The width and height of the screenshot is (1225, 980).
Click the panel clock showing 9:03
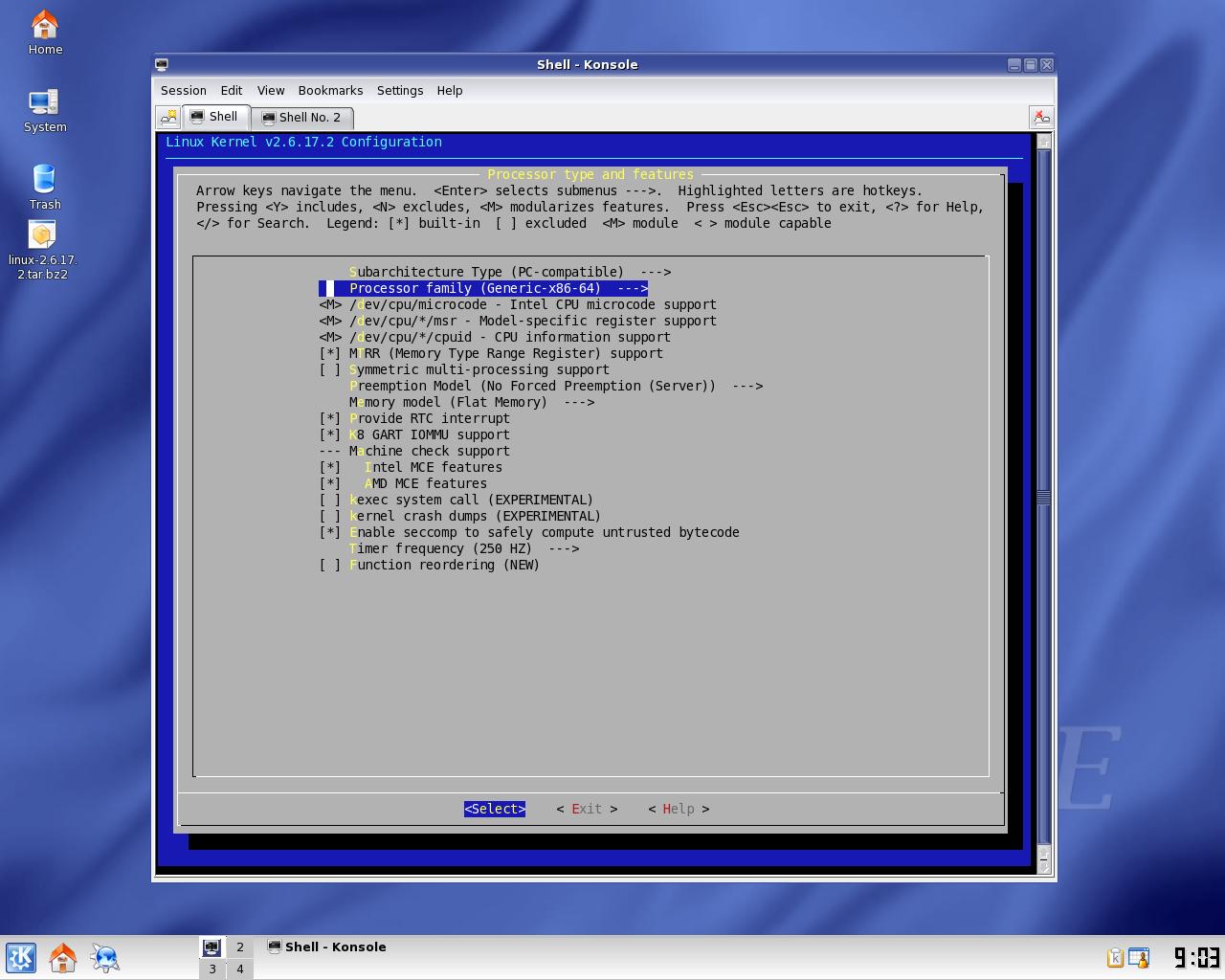1196,957
